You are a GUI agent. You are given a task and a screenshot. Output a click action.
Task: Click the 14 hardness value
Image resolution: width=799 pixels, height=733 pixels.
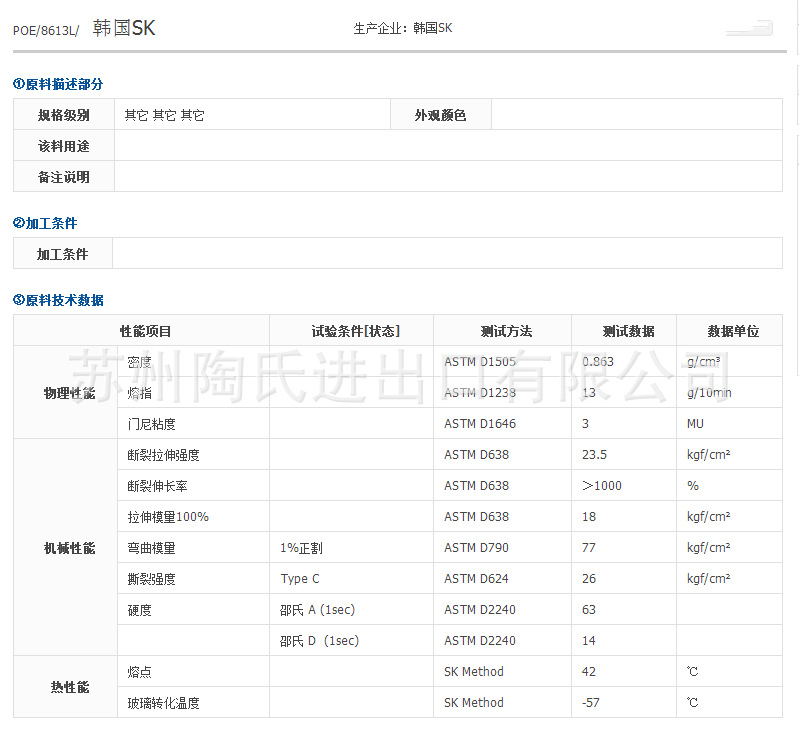click(x=589, y=640)
